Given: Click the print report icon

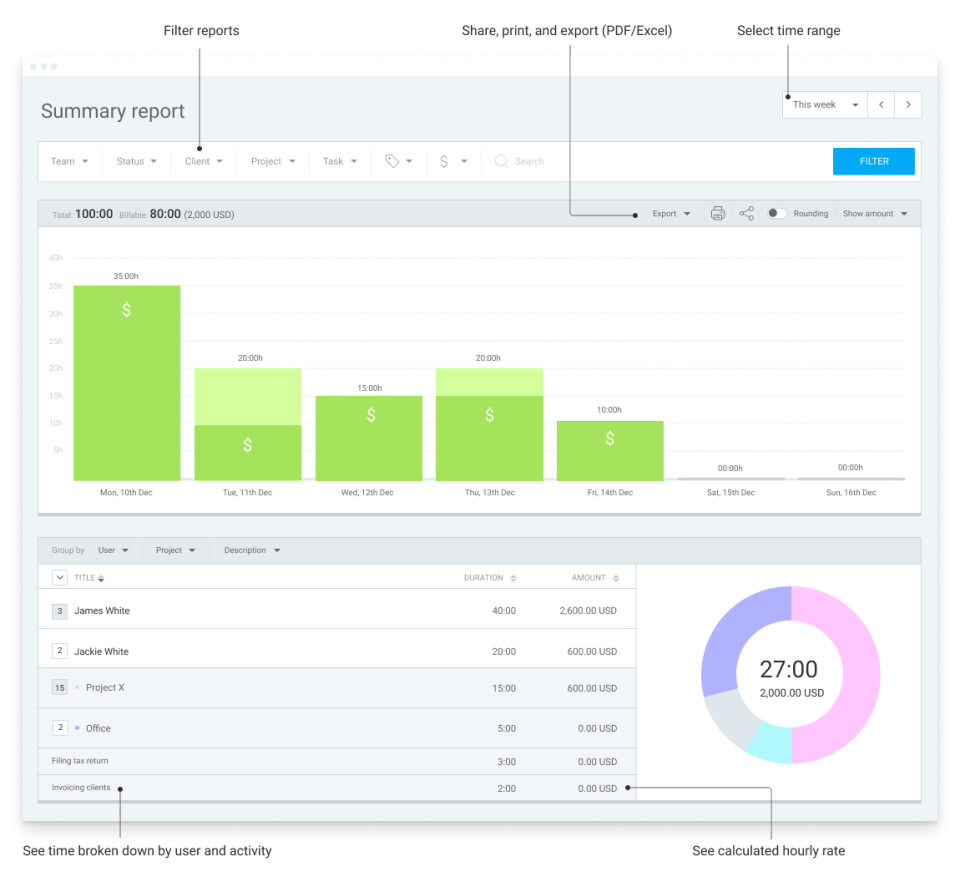Looking at the screenshot, I should 718,213.
